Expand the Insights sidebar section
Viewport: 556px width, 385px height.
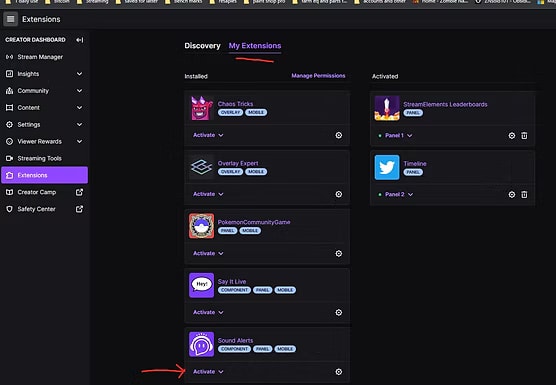(x=44, y=74)
